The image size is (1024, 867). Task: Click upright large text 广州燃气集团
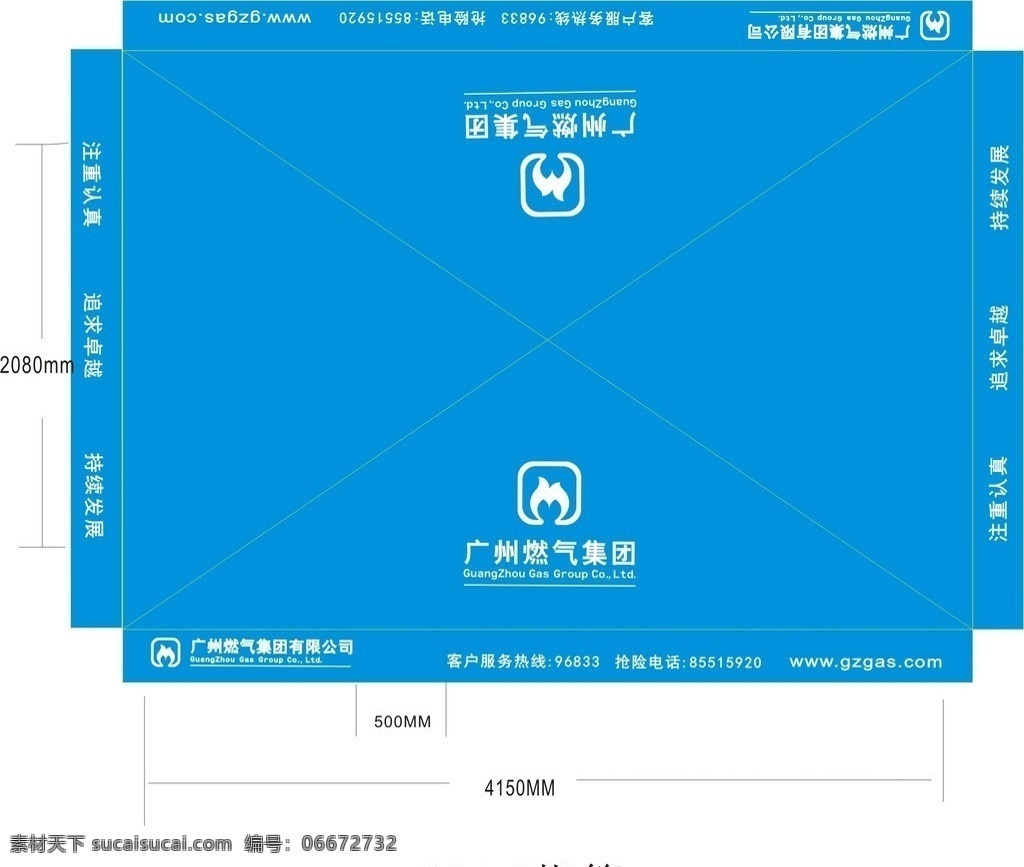click(x=549, y=552)
